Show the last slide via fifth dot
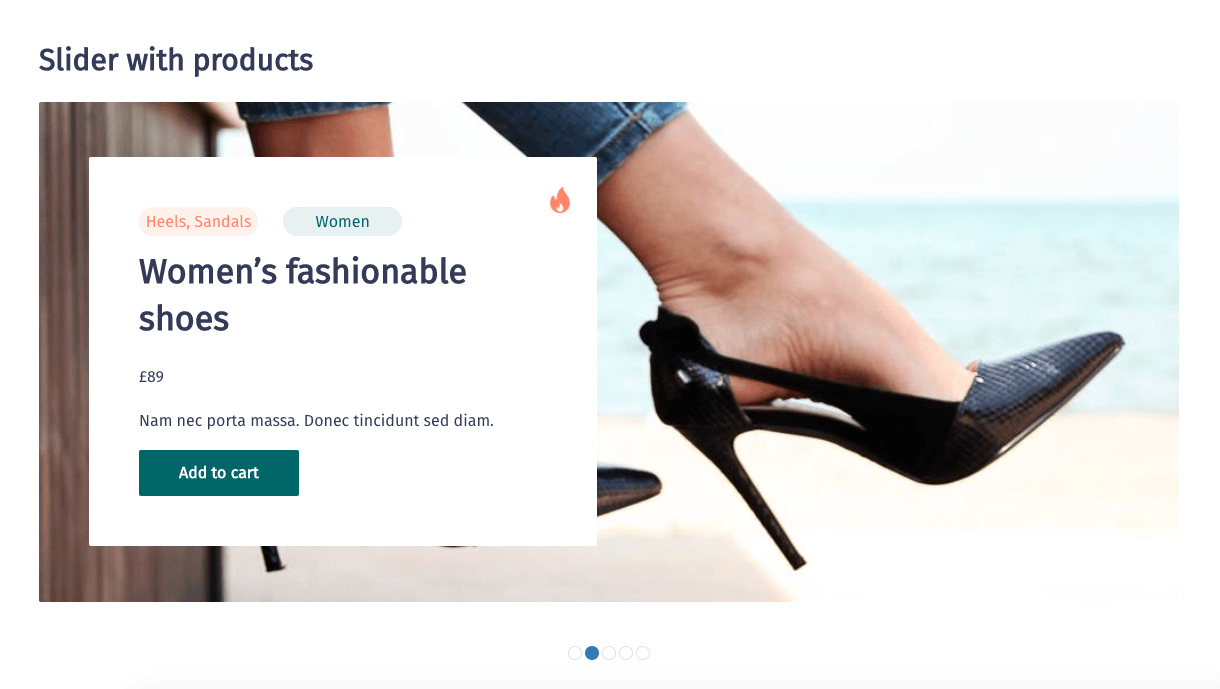Image resolution: width=1220 pixels, height=689 pixels. (643, 653)
